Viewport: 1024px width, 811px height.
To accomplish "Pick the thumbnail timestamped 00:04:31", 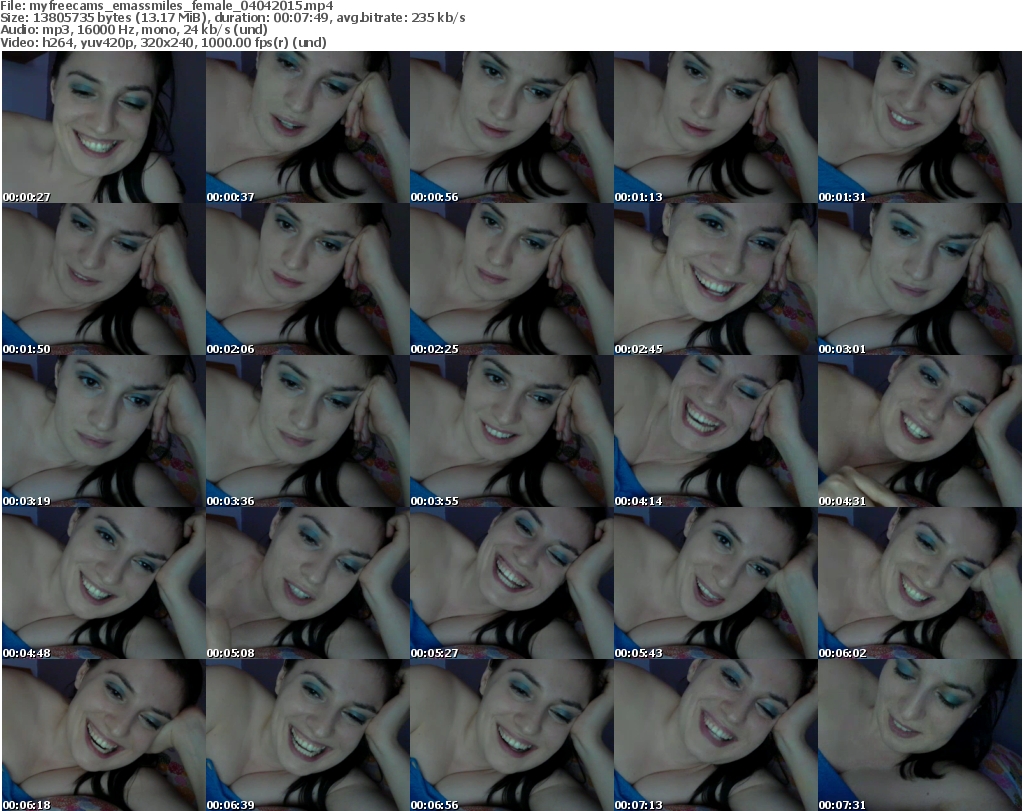I will [x=919, y=431].
